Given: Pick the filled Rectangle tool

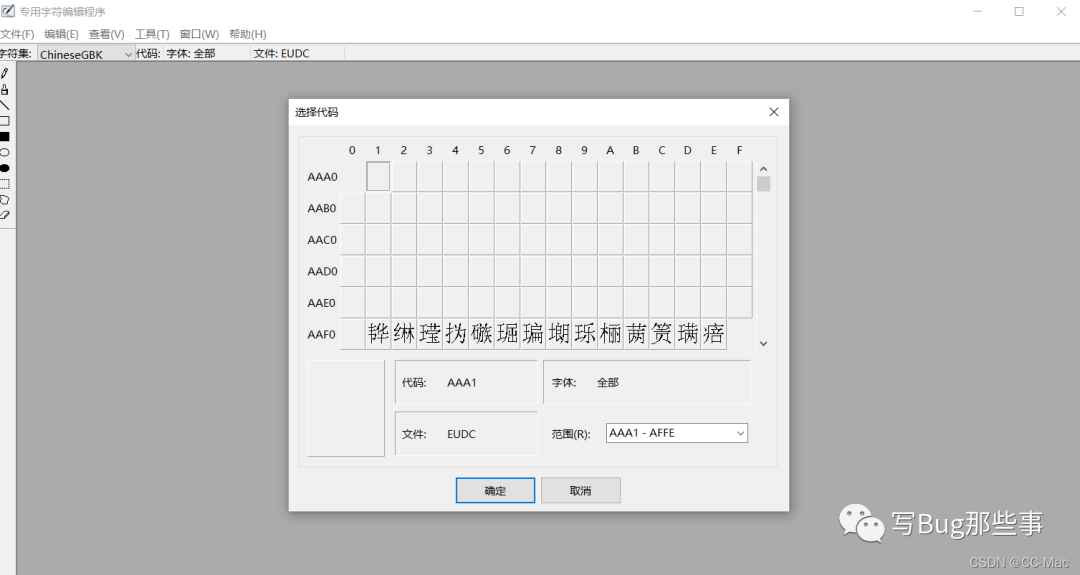Looking at the screenshot, I should (x=5, y=137).
